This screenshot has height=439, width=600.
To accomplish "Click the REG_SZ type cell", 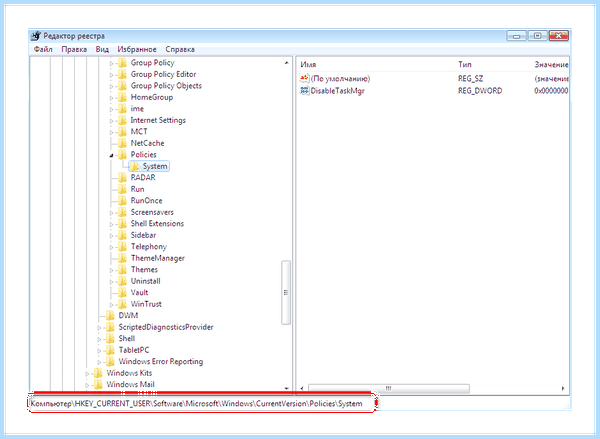I will coord(470,78).
